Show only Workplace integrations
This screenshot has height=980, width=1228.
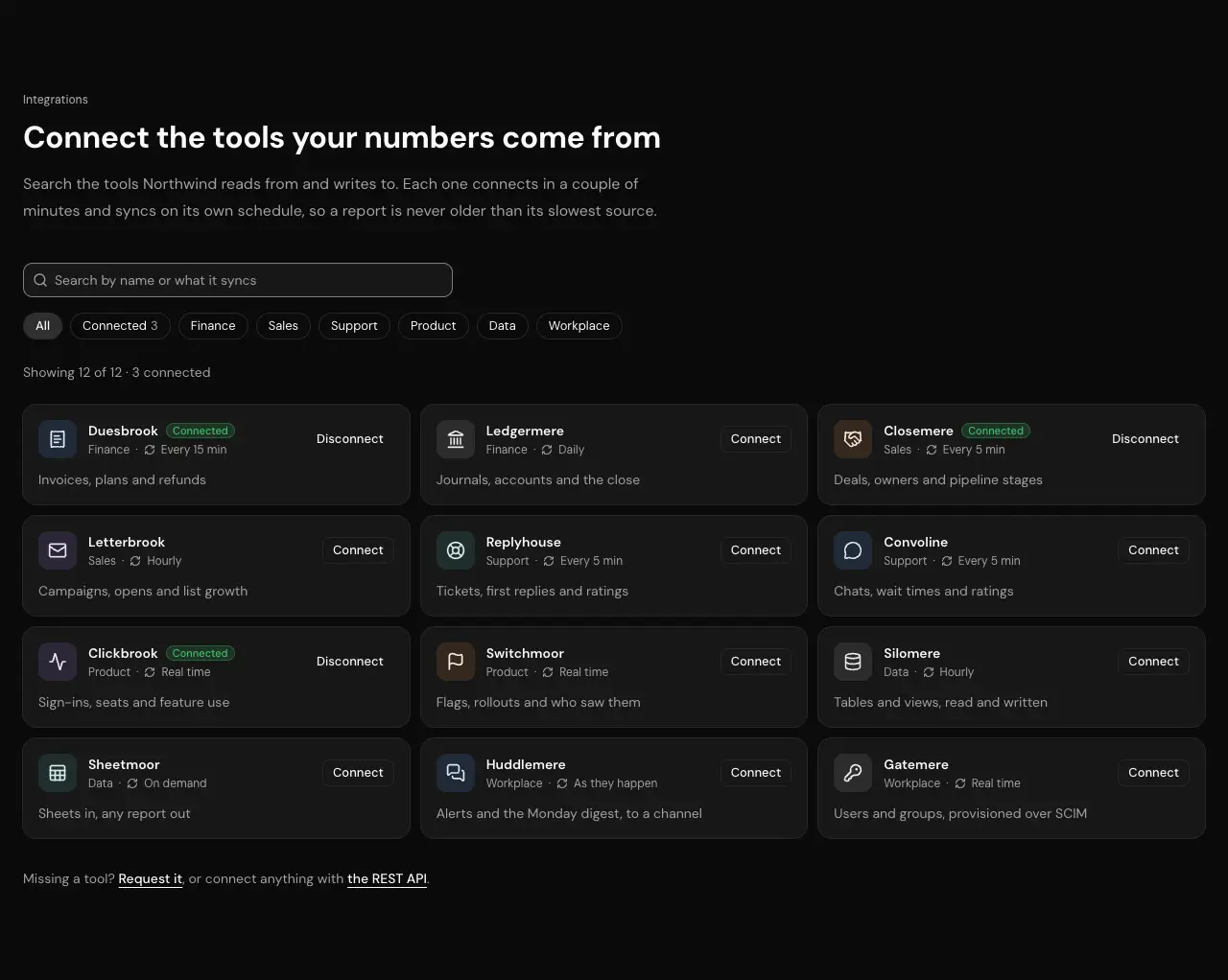click(579, 326)
